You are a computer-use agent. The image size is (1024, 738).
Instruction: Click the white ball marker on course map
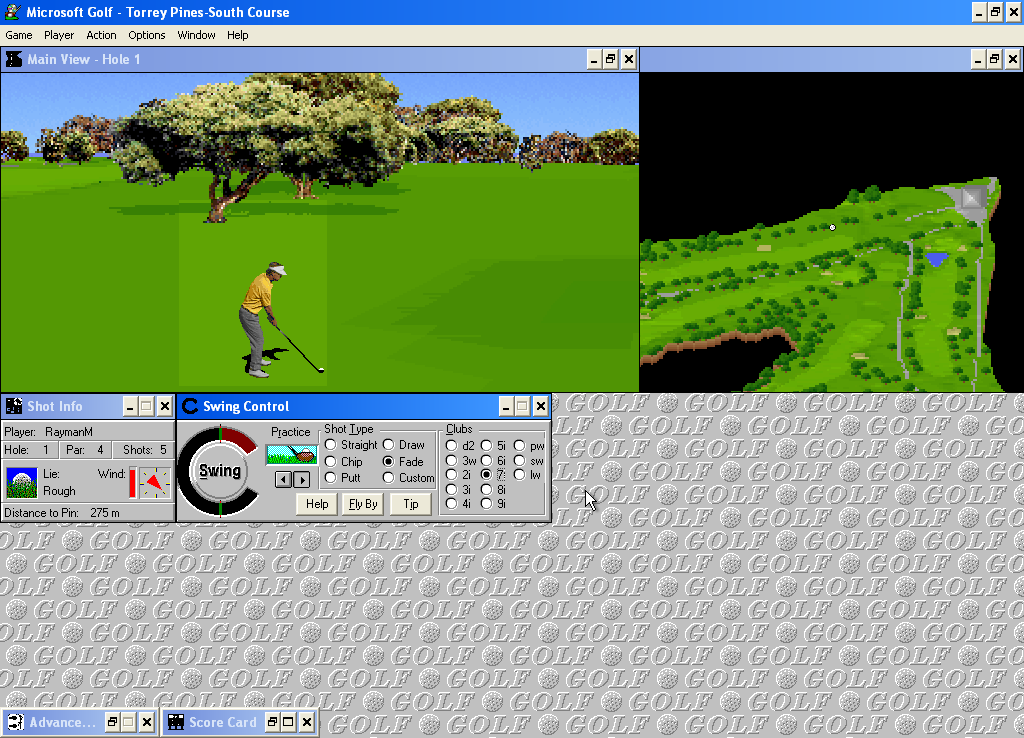(832, 228)
